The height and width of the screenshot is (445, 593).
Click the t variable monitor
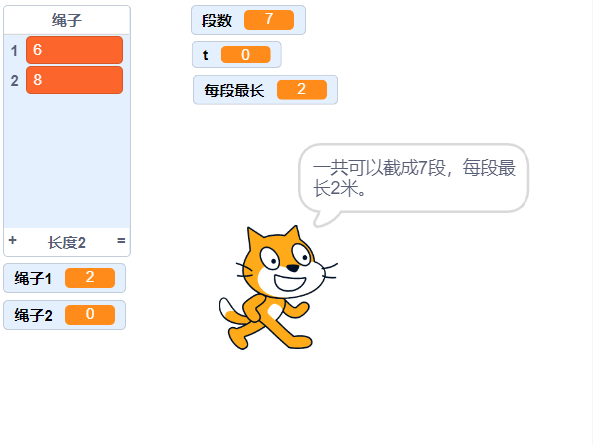coord(237,55)
